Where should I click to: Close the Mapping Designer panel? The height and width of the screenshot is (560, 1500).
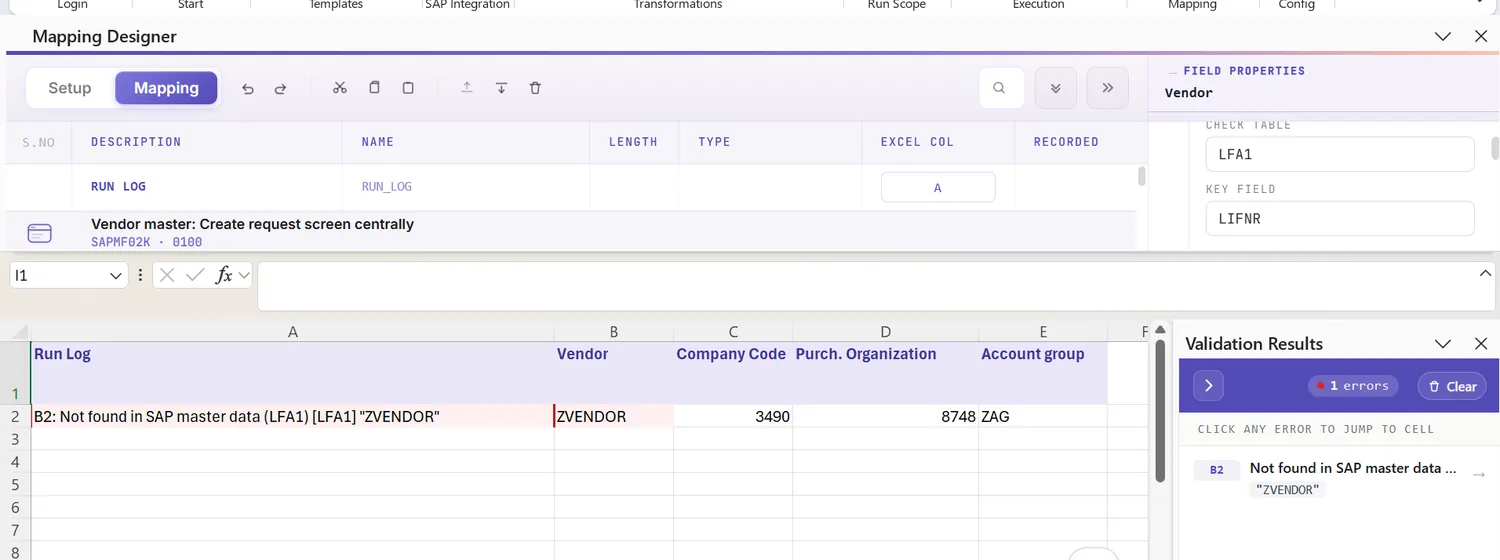[1481, 36]
